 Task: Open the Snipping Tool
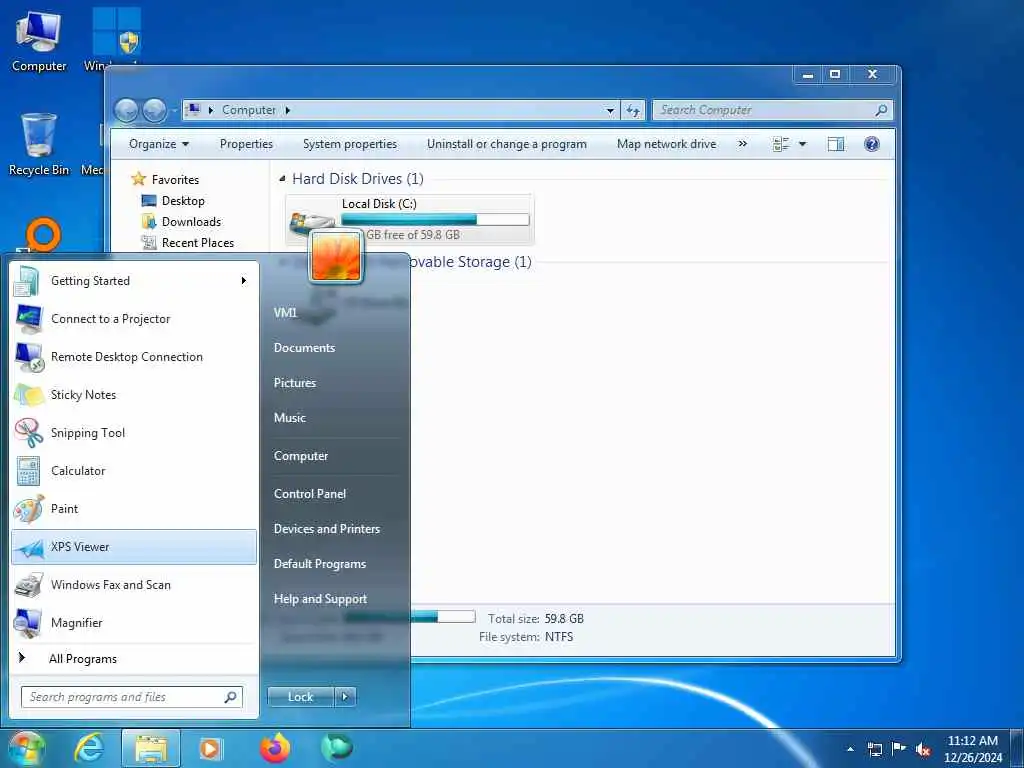click(134, 432)
